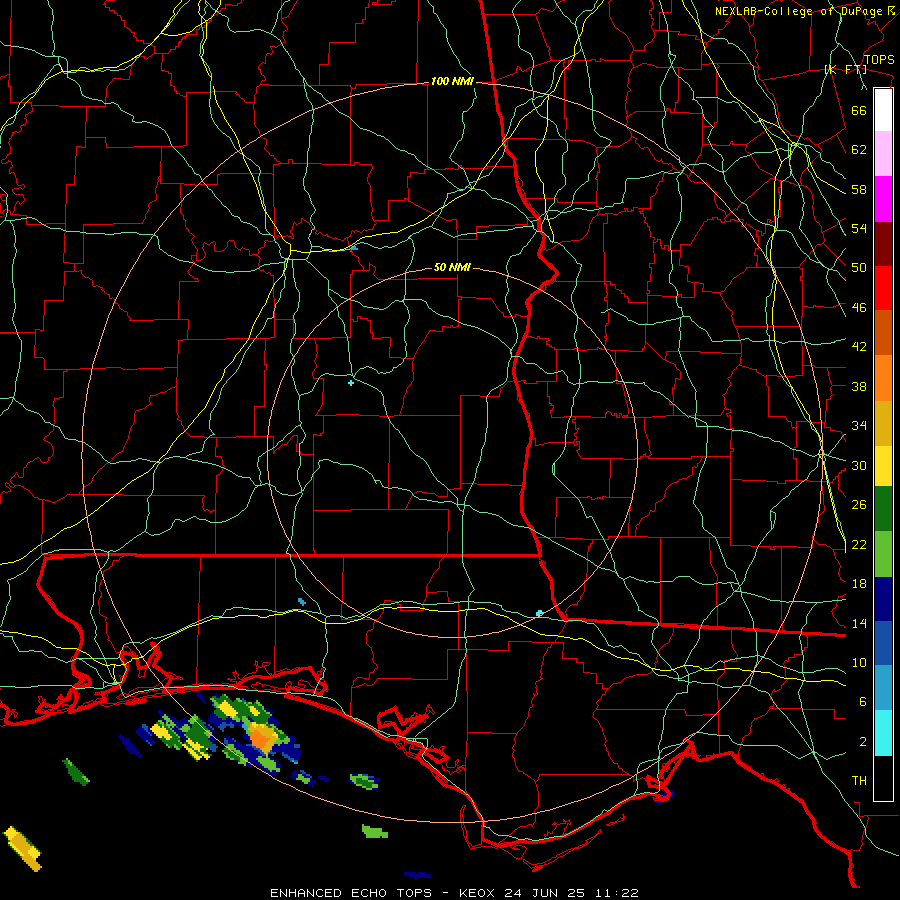The image size is (900, 900).
Task: Click the medium blue legend swatch at 18
Action: point(883,643)
